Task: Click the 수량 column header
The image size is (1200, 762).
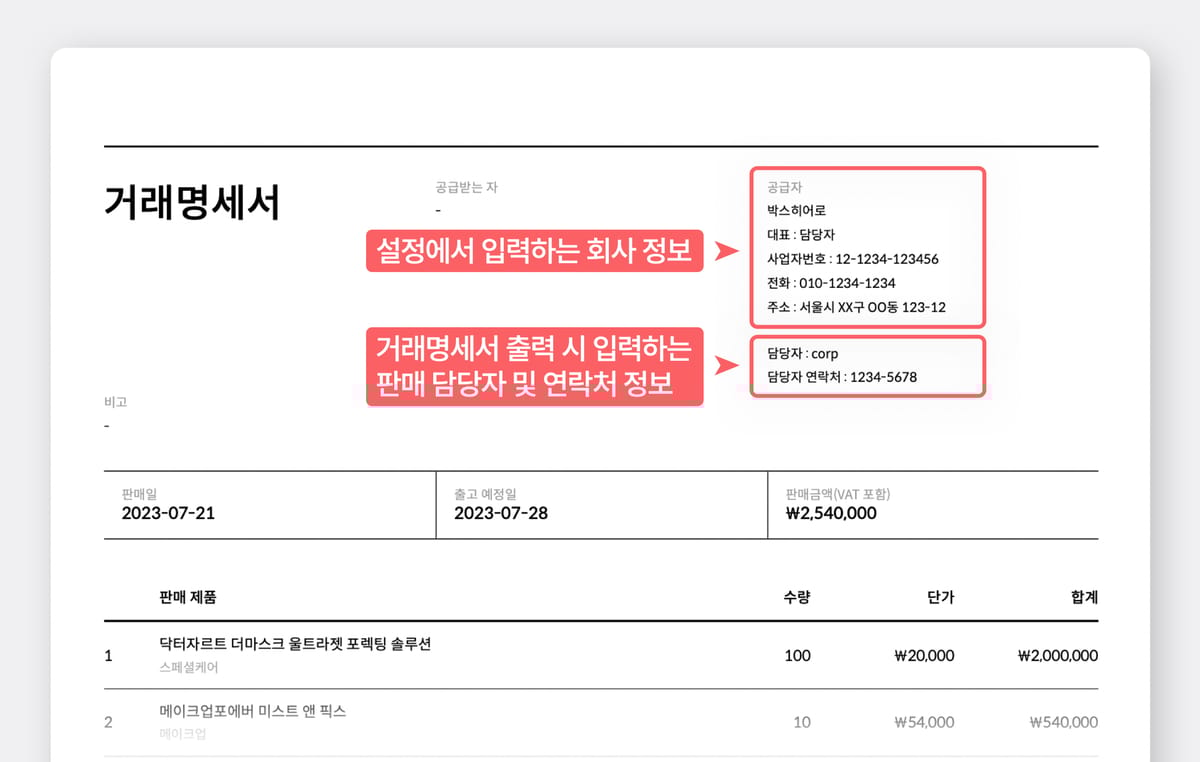Action: point(796,597)
